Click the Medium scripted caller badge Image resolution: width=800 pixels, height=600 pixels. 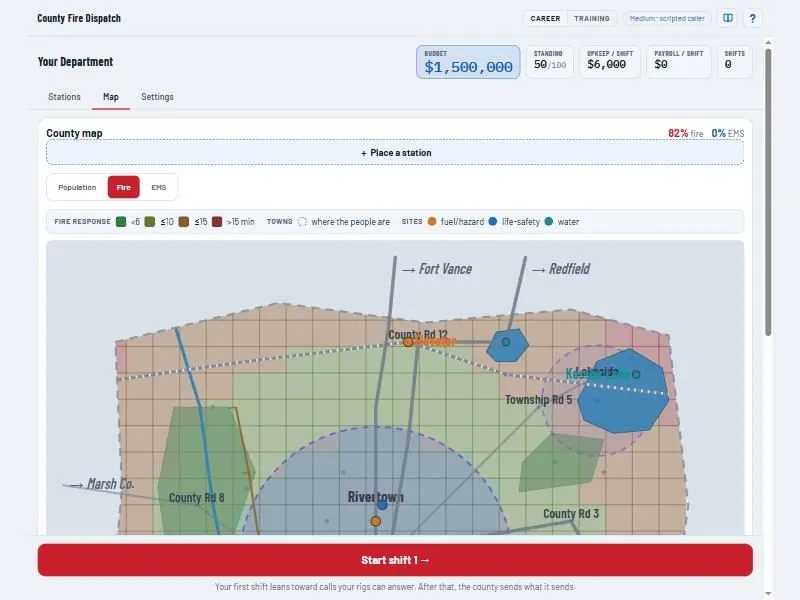coord(667,18)
